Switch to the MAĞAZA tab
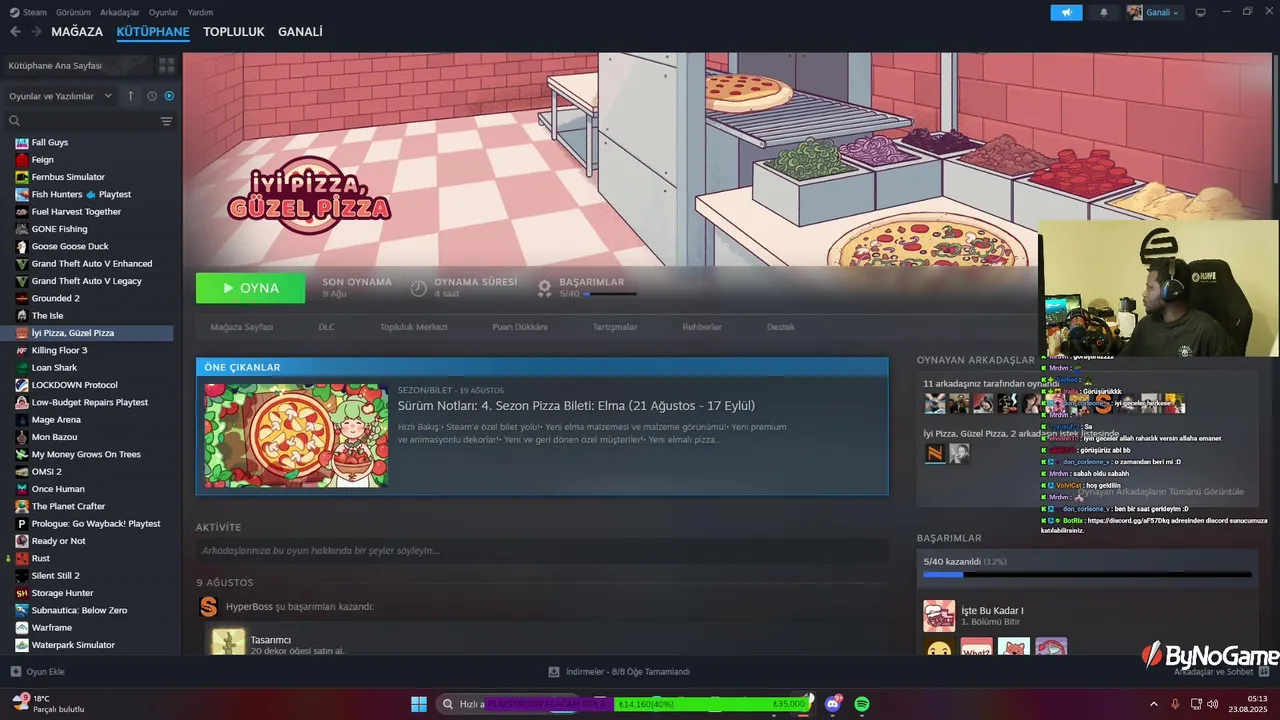Image resolution: width=1280 pixels, height=720 pixels. tap(77, 32)
